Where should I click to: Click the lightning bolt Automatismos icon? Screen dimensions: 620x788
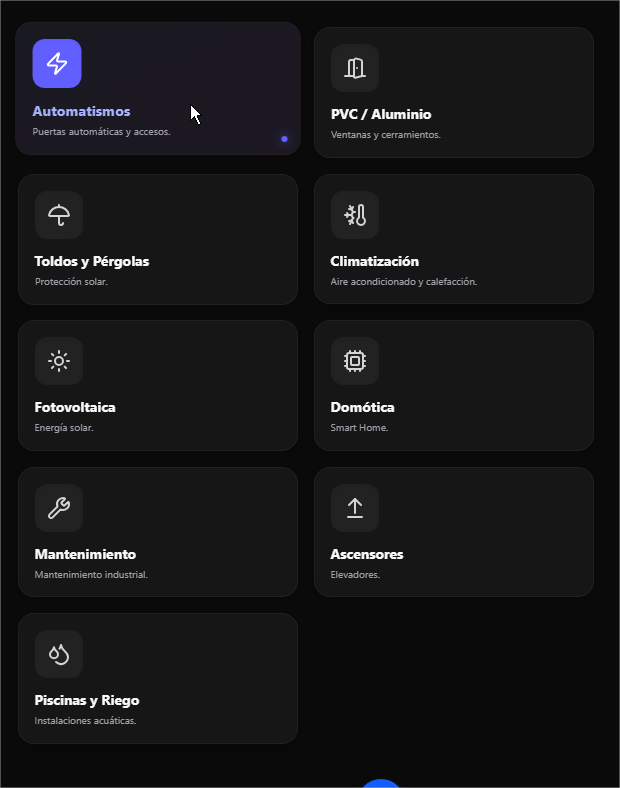coord(57,64)
